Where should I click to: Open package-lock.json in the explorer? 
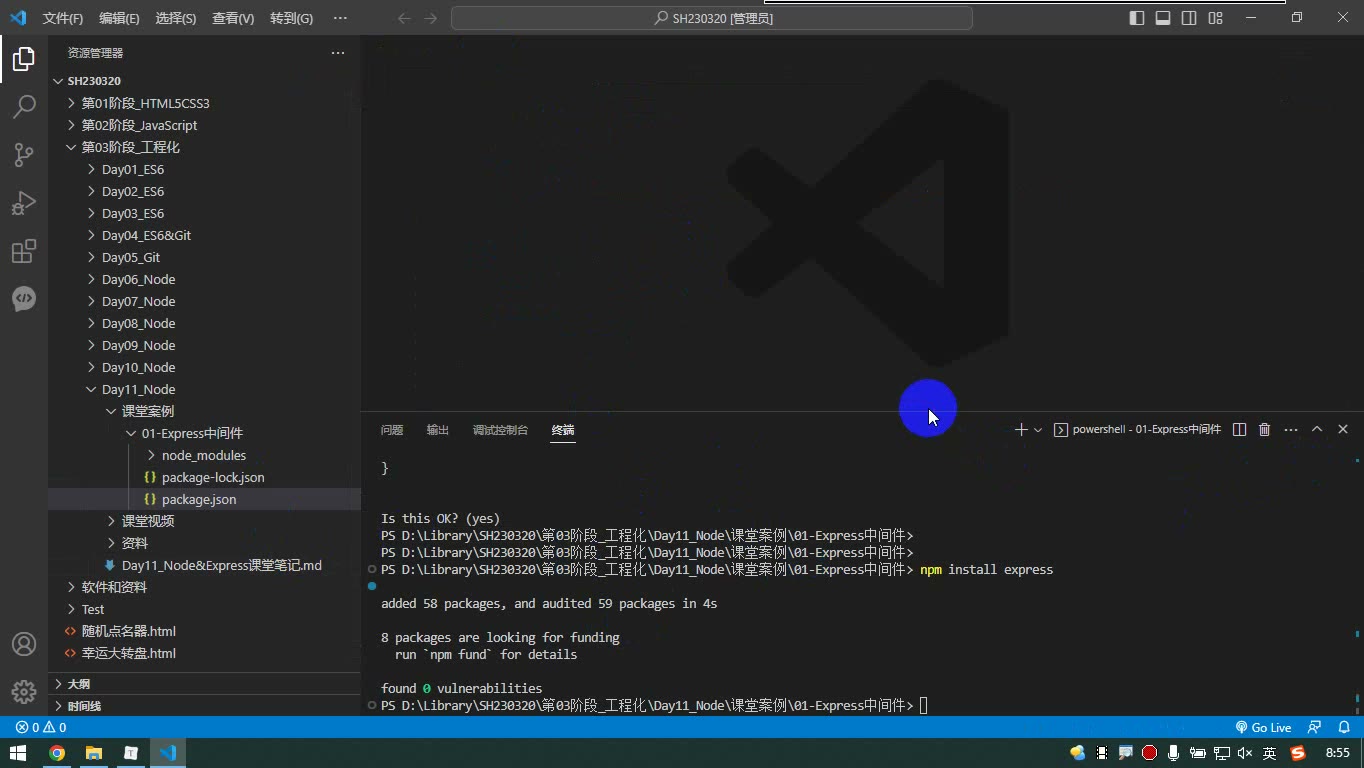213,477
